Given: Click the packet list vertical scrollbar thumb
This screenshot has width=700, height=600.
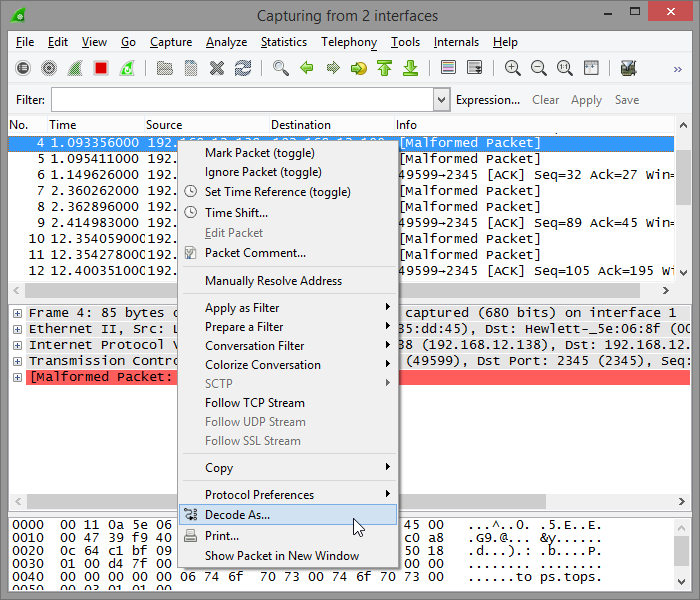Looking at the screenshot, I should (x=683, y=177).
